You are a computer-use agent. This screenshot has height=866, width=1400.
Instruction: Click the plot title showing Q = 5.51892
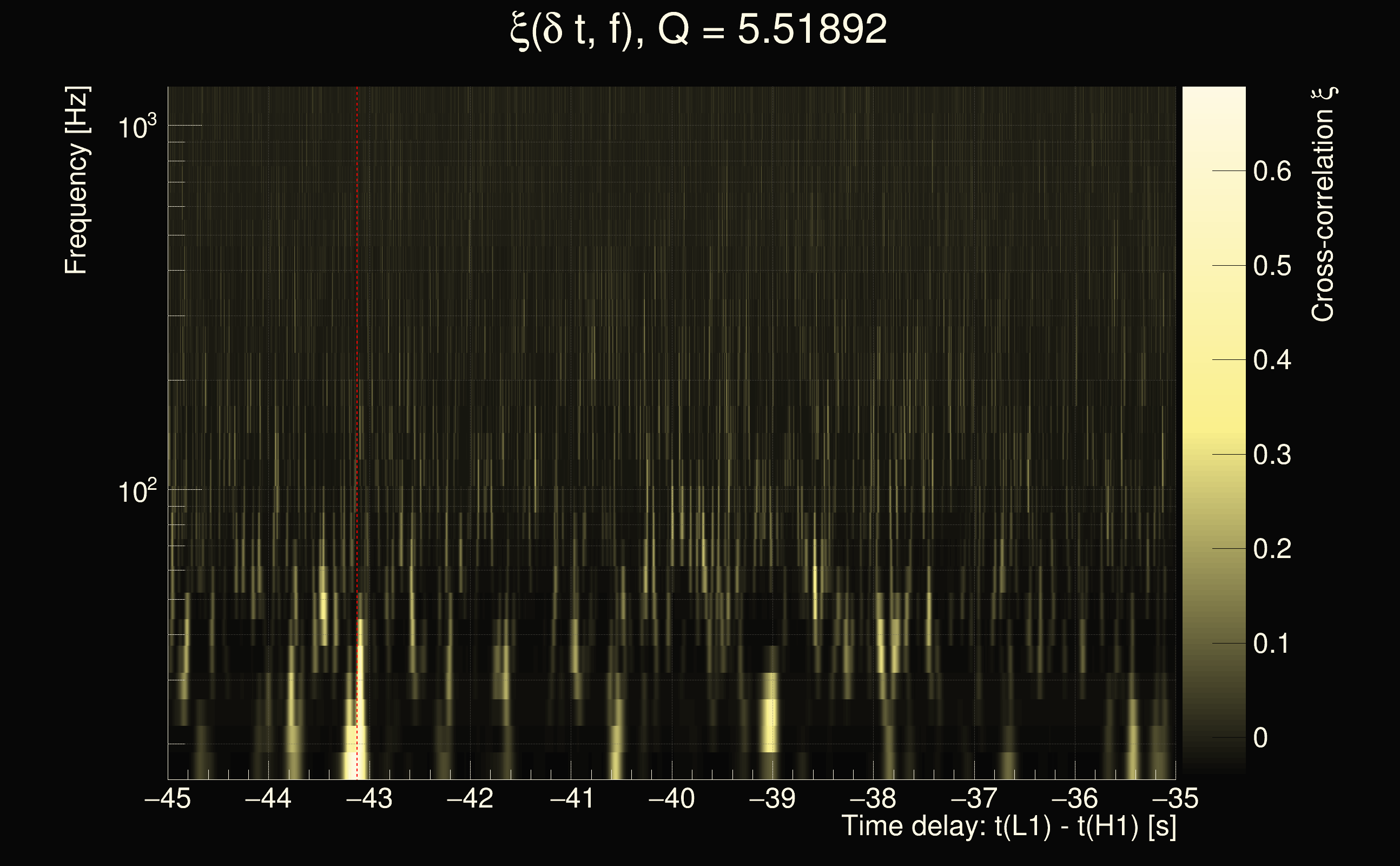click(x=698, y=30)
